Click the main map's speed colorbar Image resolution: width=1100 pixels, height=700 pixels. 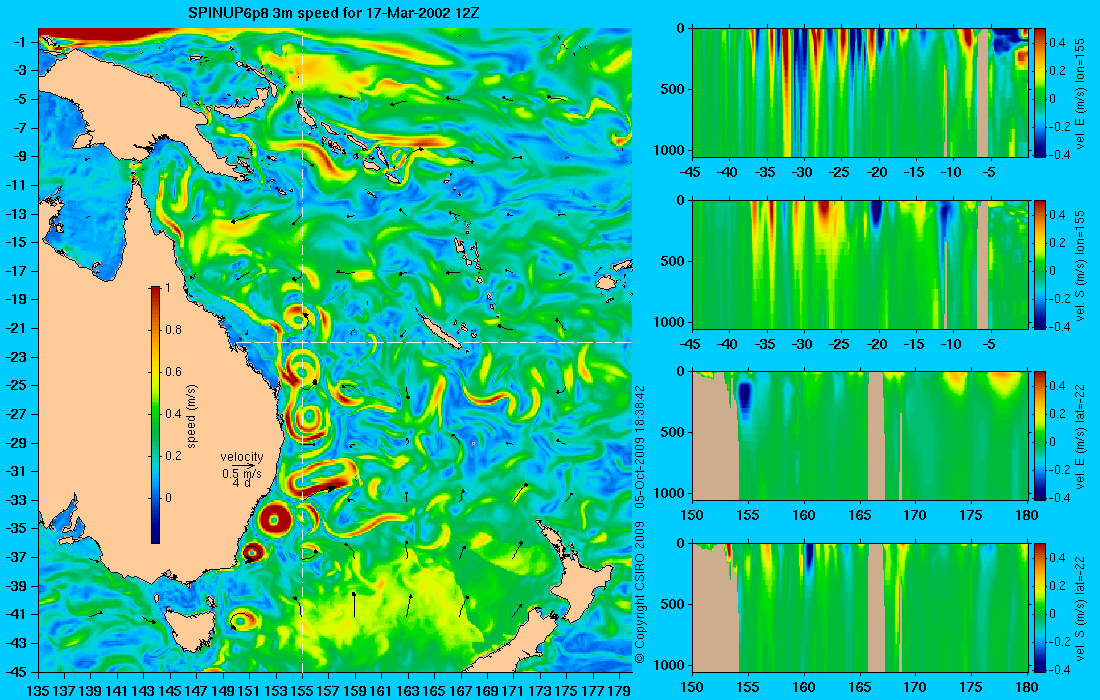(155, 415)
